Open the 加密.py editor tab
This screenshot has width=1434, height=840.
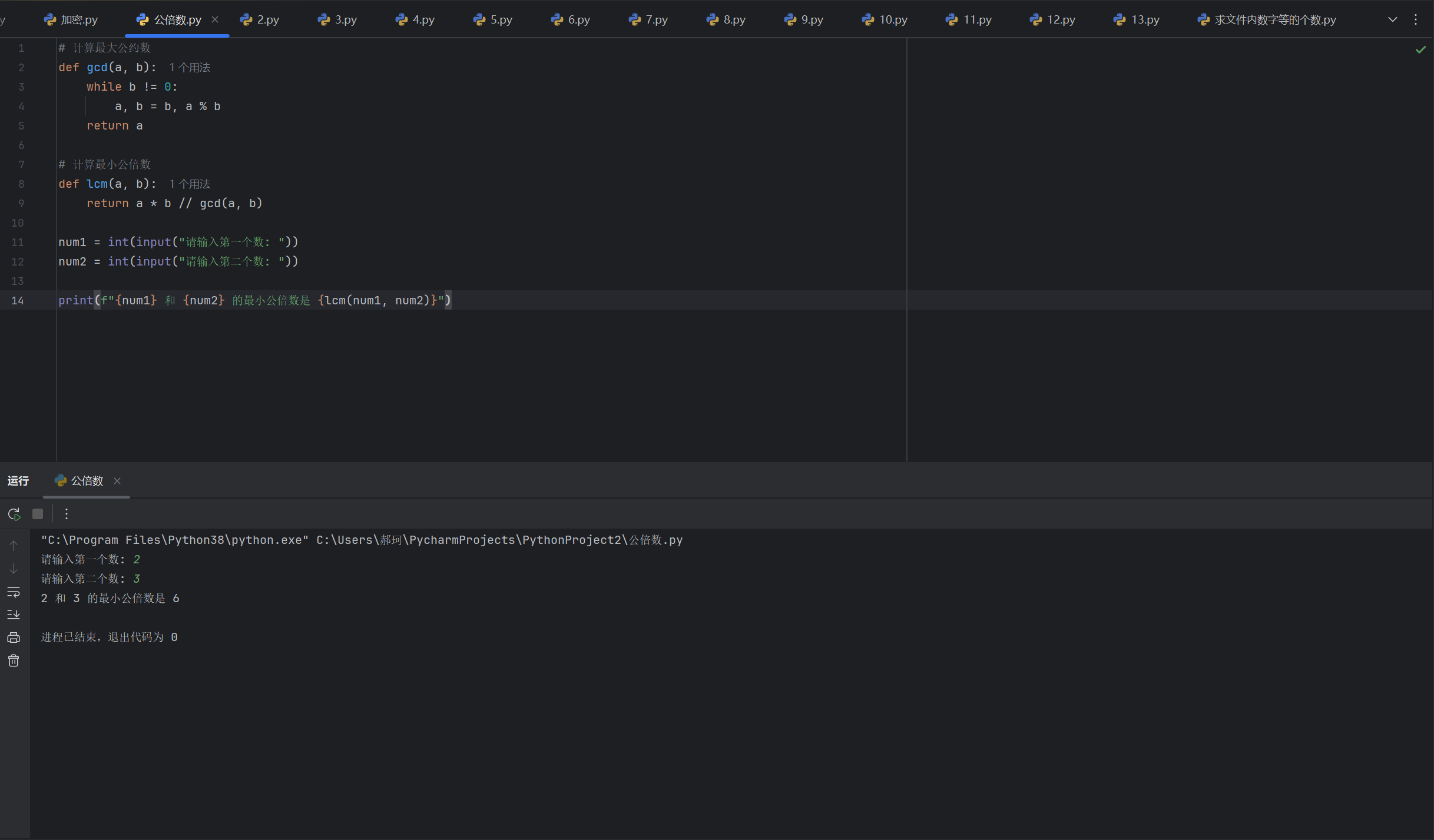71,19
